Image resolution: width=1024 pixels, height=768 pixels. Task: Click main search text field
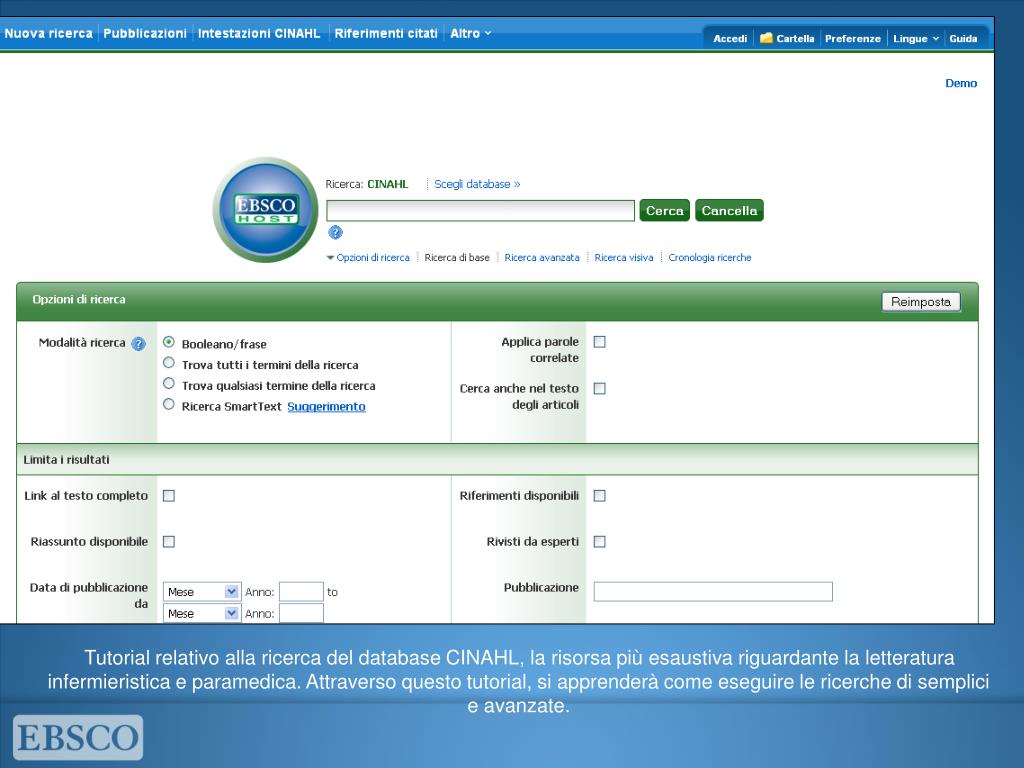click(x=481, y=210)
